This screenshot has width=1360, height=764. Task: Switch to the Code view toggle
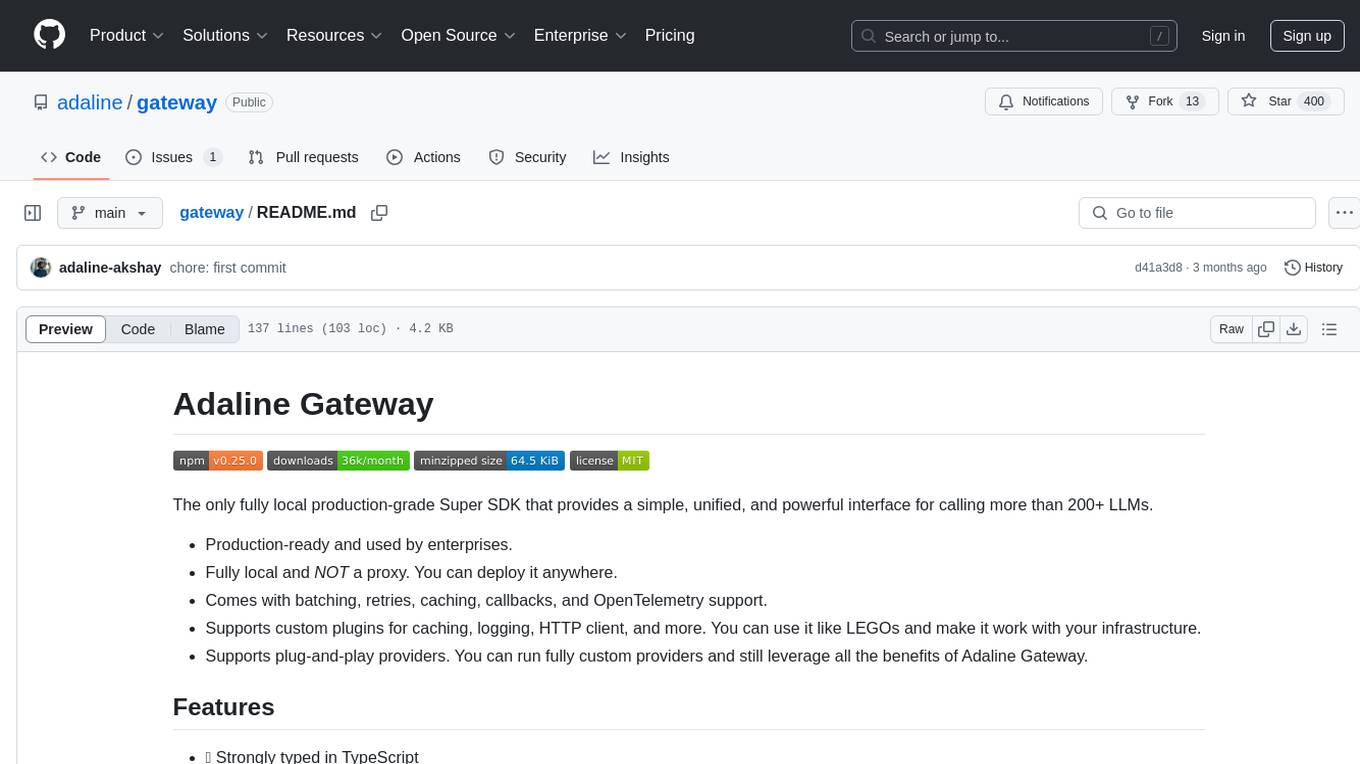coord(138,329)
